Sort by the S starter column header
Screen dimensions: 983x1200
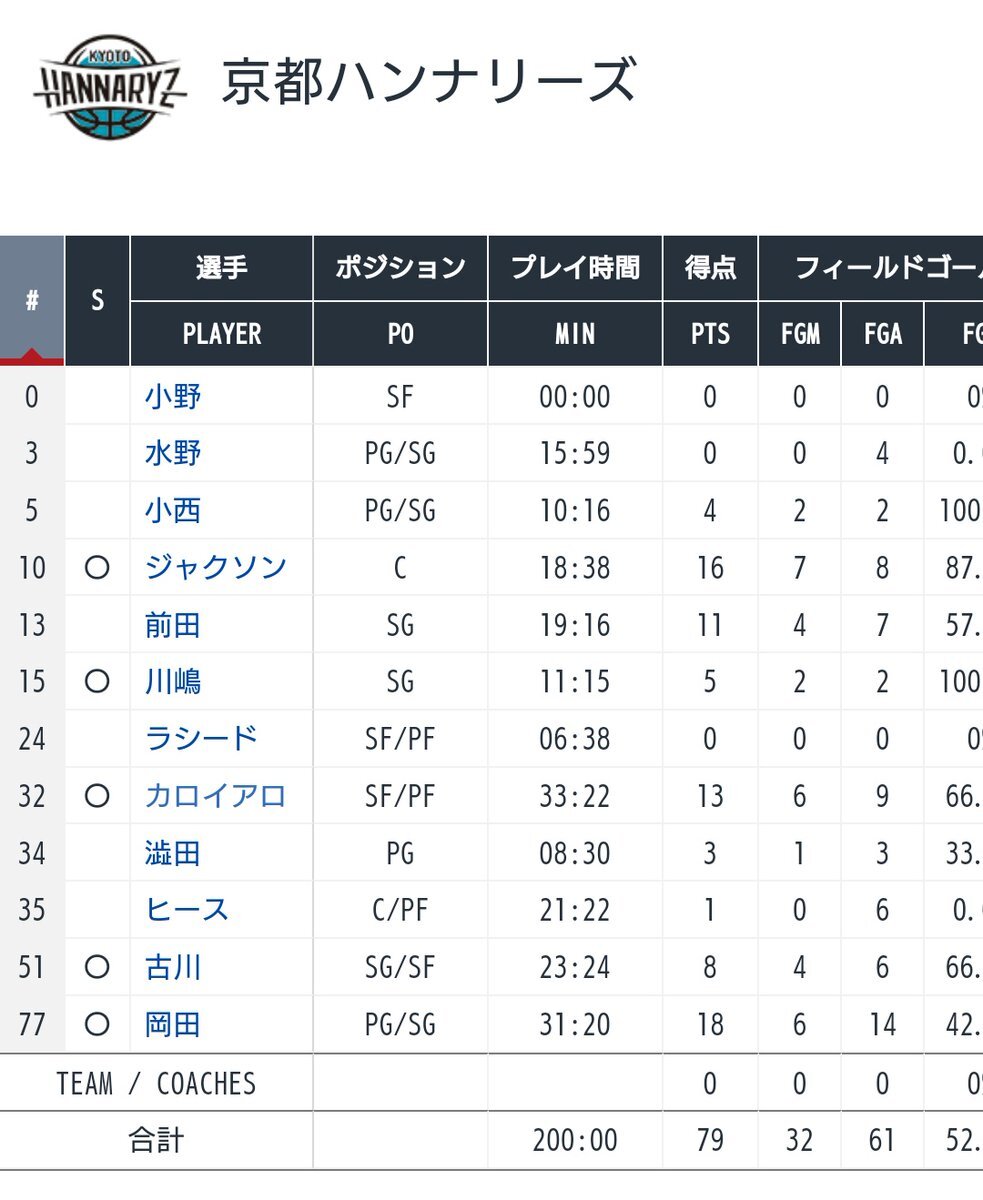tap(97, 301)
